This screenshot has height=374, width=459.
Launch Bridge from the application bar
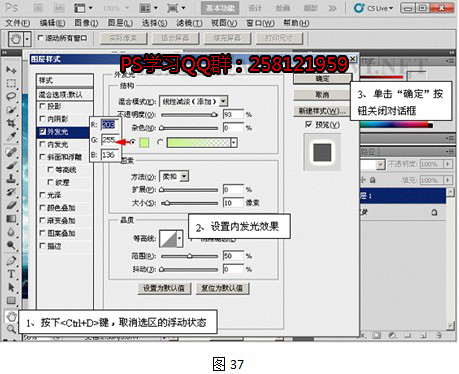[38, 8]
